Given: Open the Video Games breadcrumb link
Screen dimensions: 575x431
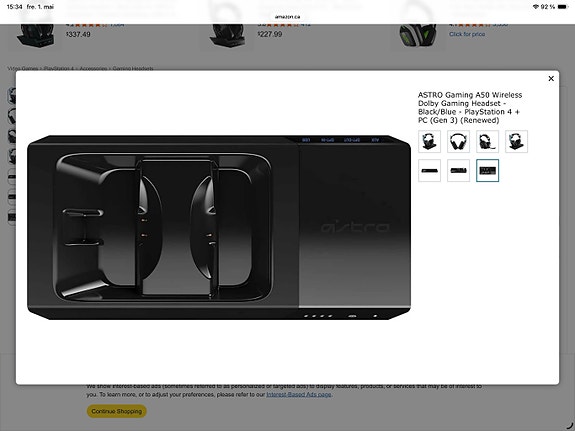Looking at the screenshot, I should pos(23,68).
